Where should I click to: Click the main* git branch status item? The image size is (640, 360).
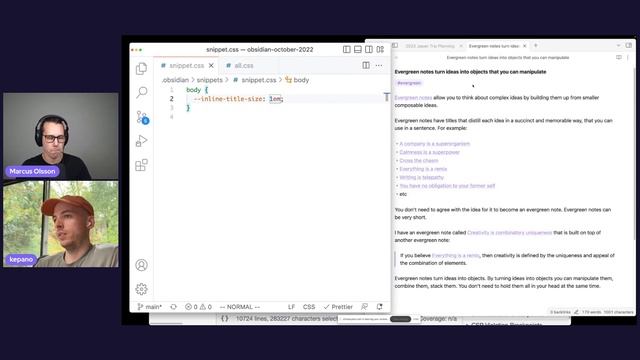(149, 307)
